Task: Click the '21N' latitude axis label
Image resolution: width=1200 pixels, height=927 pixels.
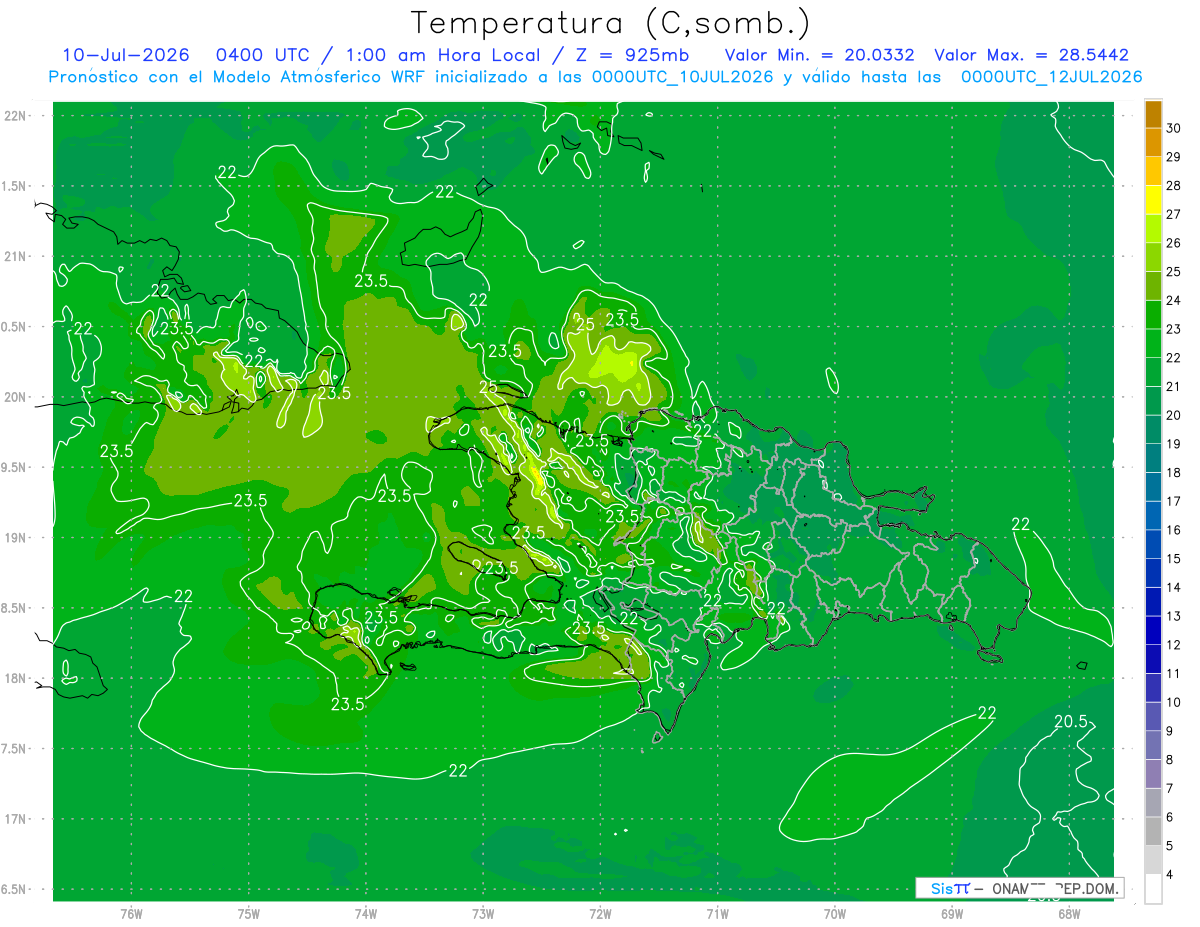Action: coord(15,257)
